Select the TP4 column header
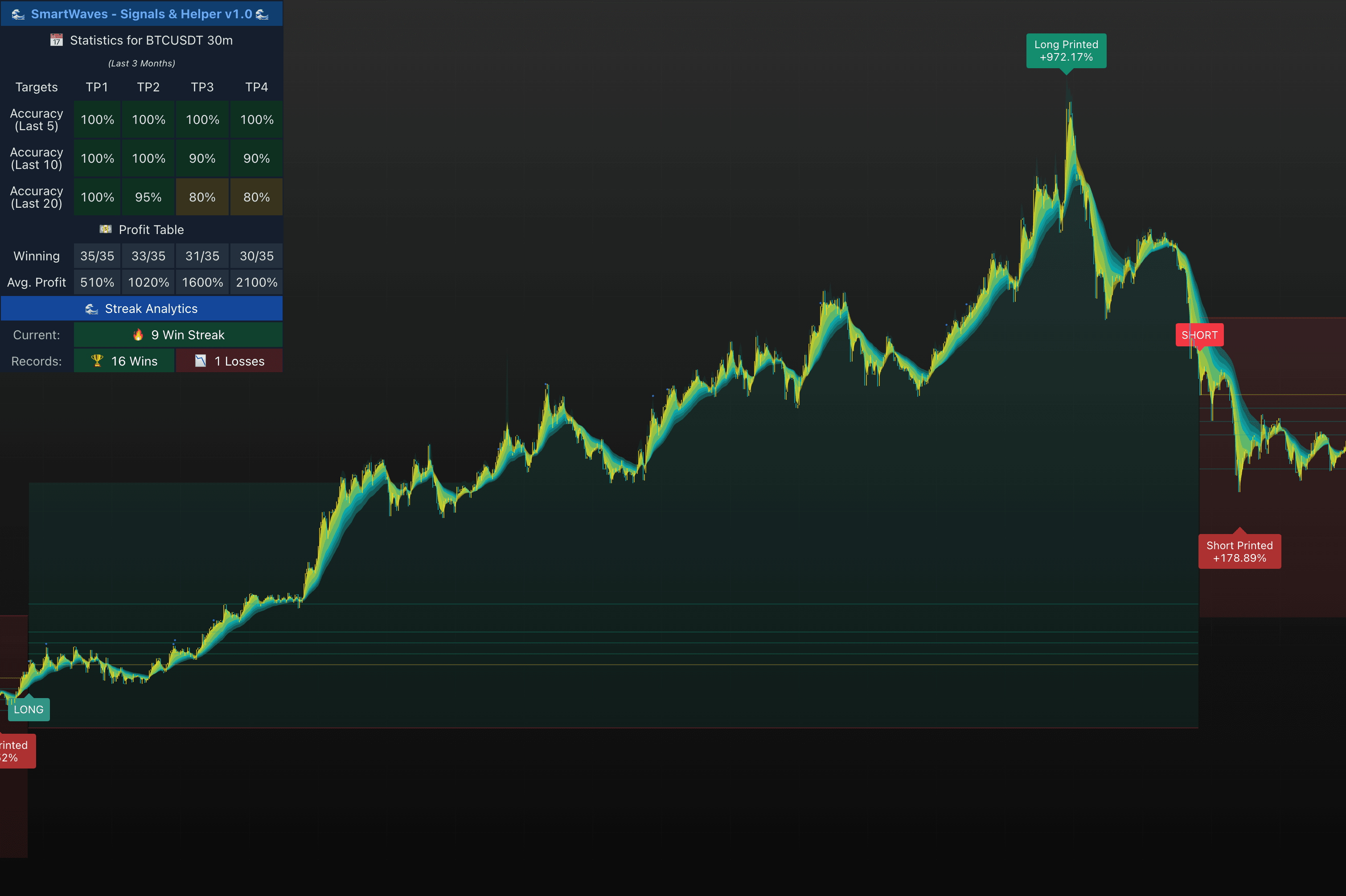 [256, 87]
